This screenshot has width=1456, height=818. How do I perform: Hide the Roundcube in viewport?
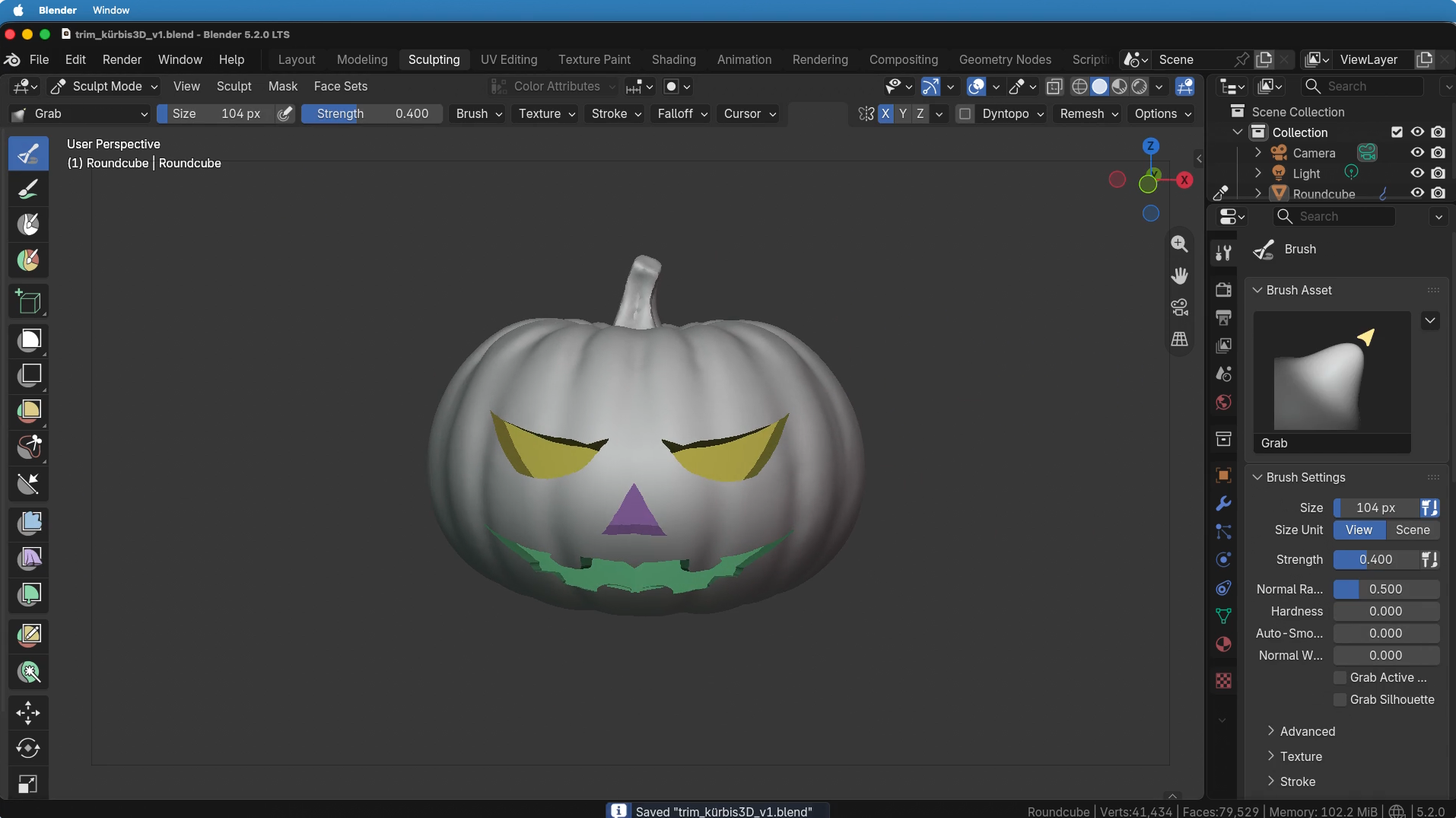point(1417,193)
